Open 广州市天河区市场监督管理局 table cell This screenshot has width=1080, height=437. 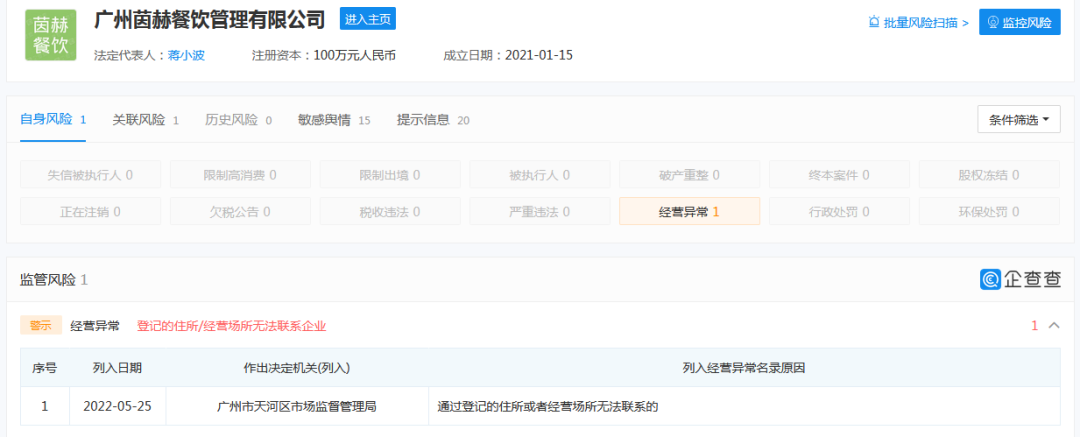(297, 407)
